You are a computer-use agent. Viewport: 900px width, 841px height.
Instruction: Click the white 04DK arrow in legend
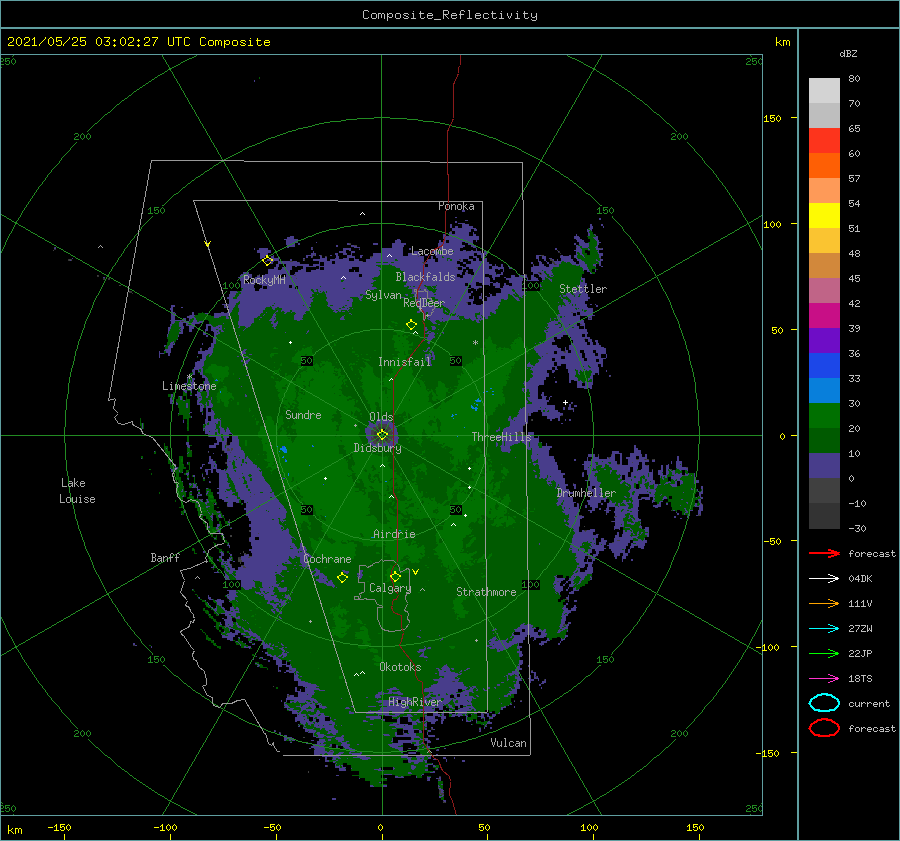pyautogui.click(x=824, y=579)
